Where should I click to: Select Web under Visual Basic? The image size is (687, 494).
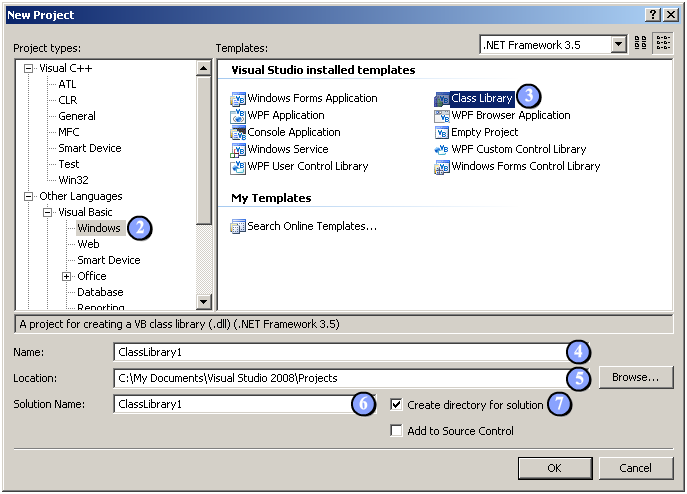click(x=88, y=244)
